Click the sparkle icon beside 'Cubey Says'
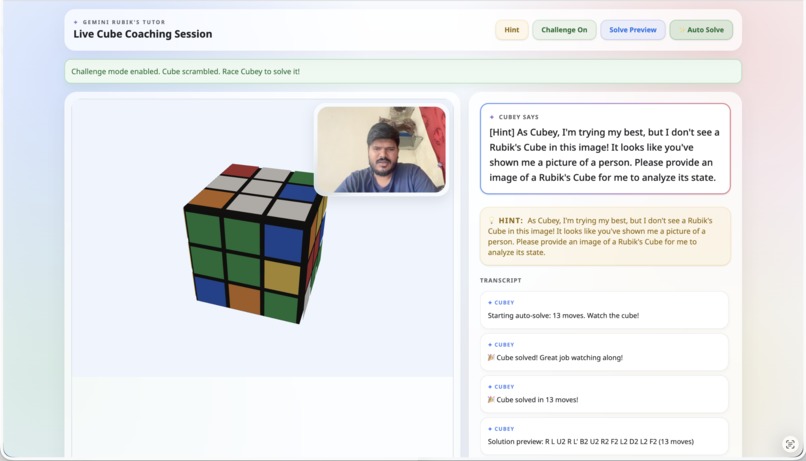Screen dimensions: 806x461 point(492,117)
